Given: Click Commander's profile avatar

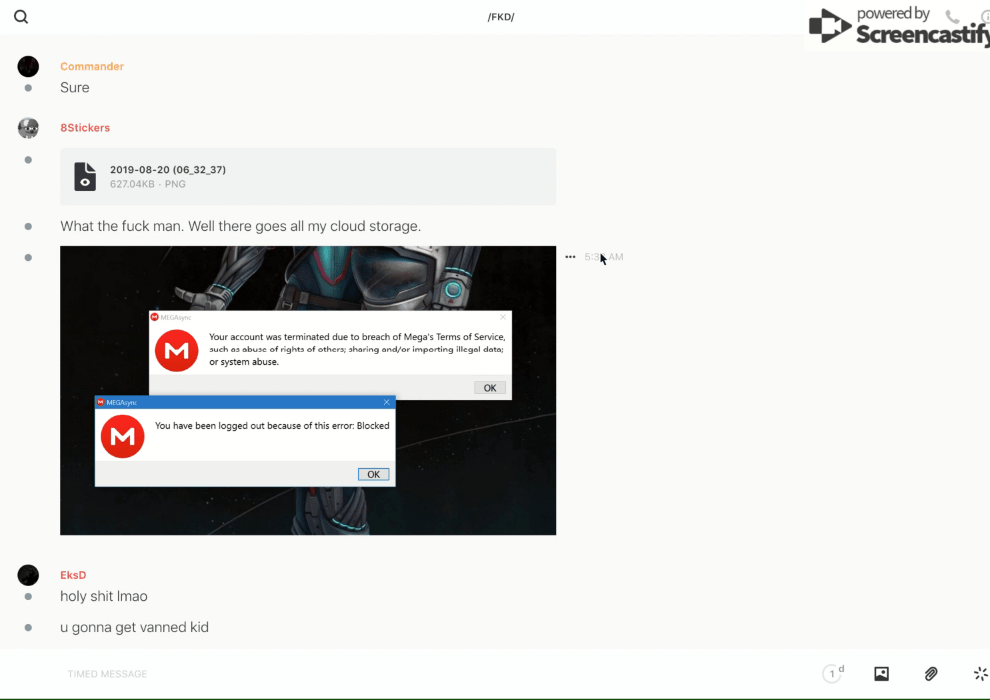Looking at the screenshot, I should tap(28, 67).
